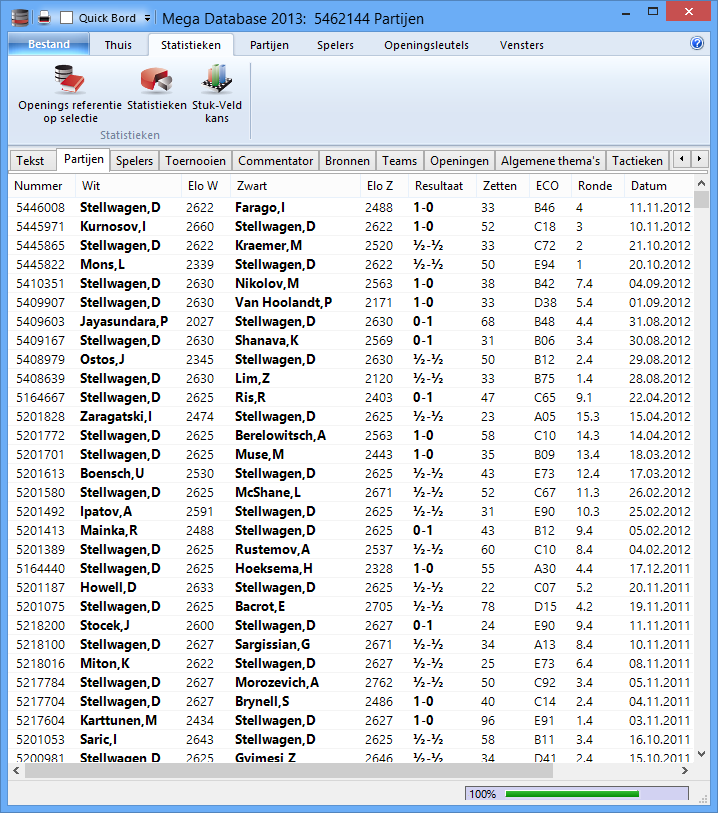Open the Statistieken pie chart tool
Image resolution: width=718 pixels, height=813 pixels.
click(157, 88)
